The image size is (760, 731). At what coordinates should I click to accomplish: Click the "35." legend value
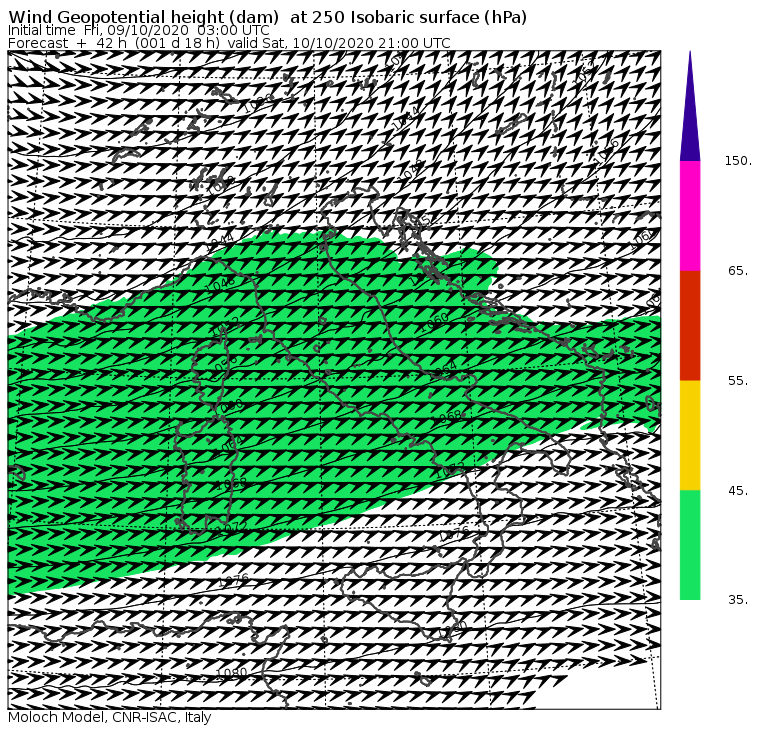(x=739, y=600)
